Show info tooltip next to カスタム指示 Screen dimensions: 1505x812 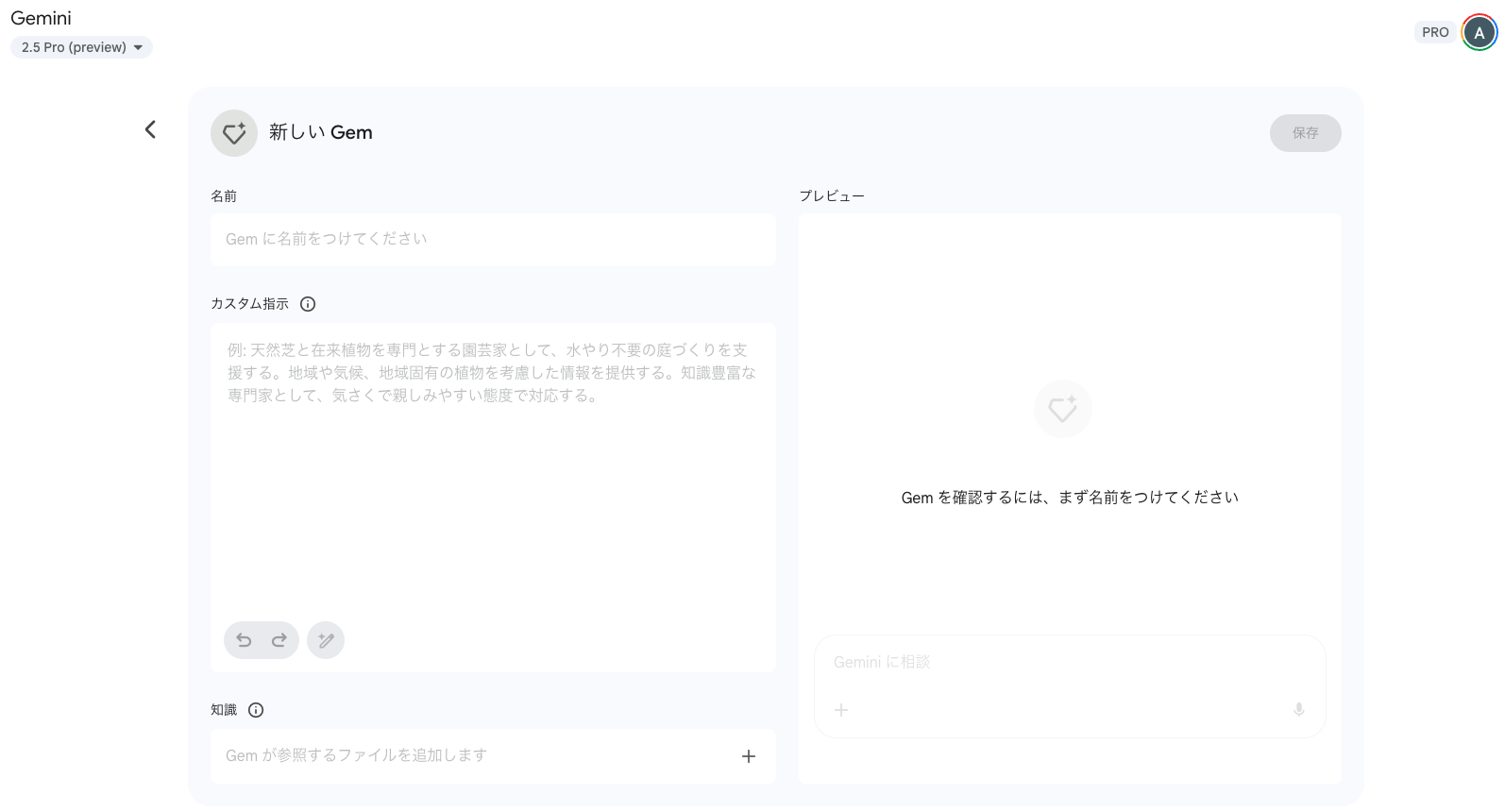(x=308, y=304)
